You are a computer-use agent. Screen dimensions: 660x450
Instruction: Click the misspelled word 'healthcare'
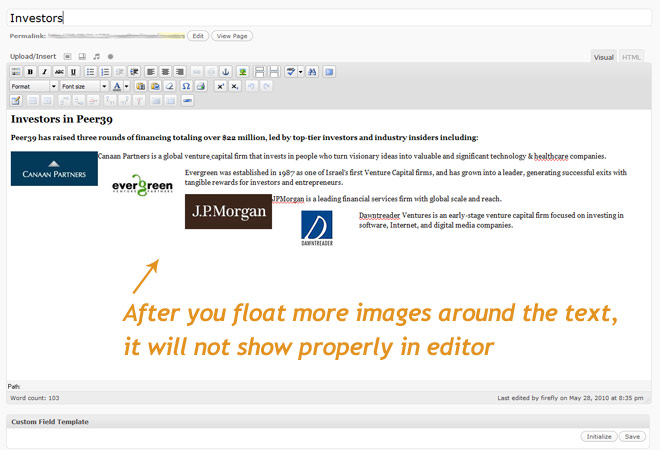551,156
